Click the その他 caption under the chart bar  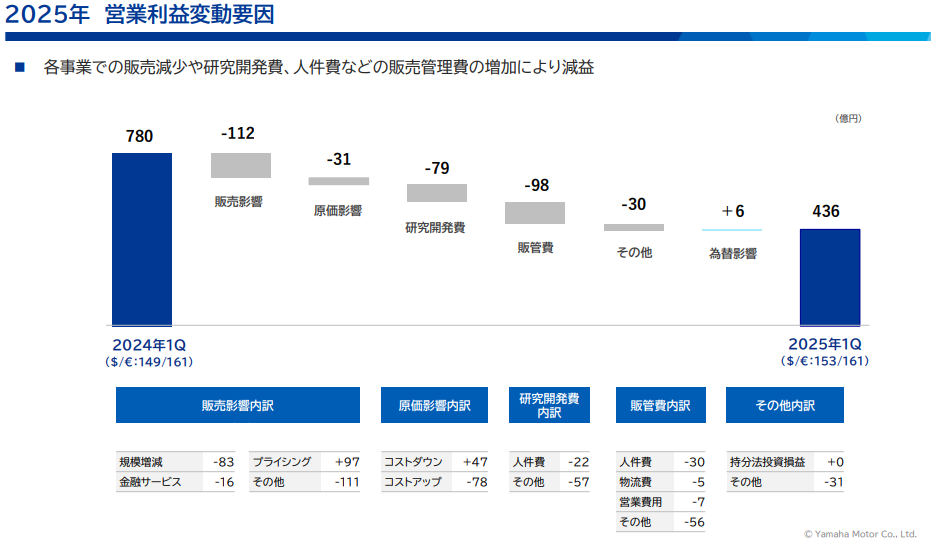tap(634, 253)
